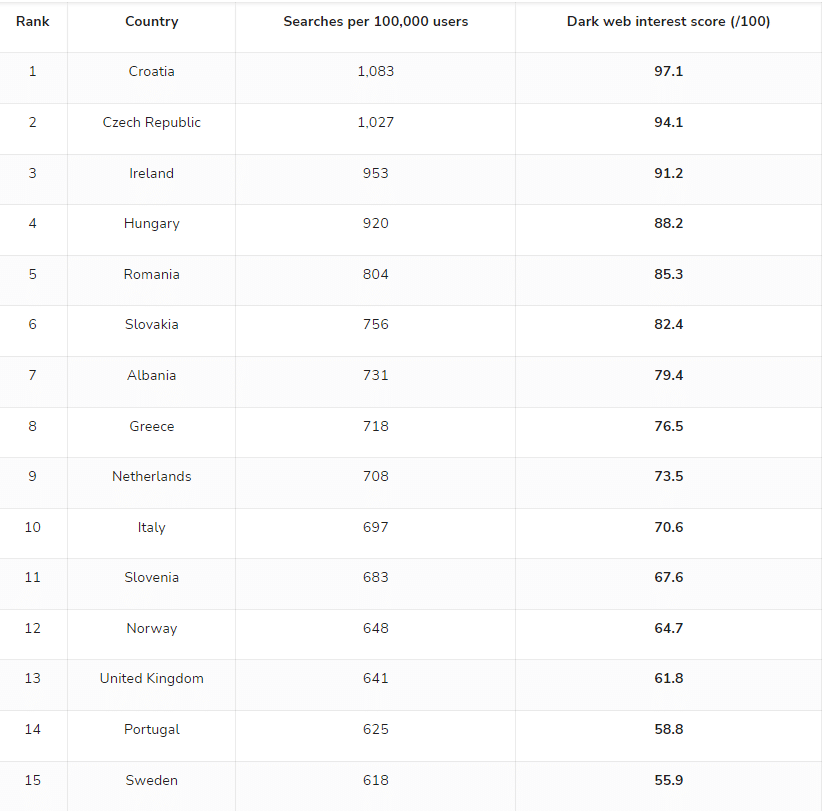Select Romania's score 85.3
The image size is (823, 811).
(x=669, y=274)
